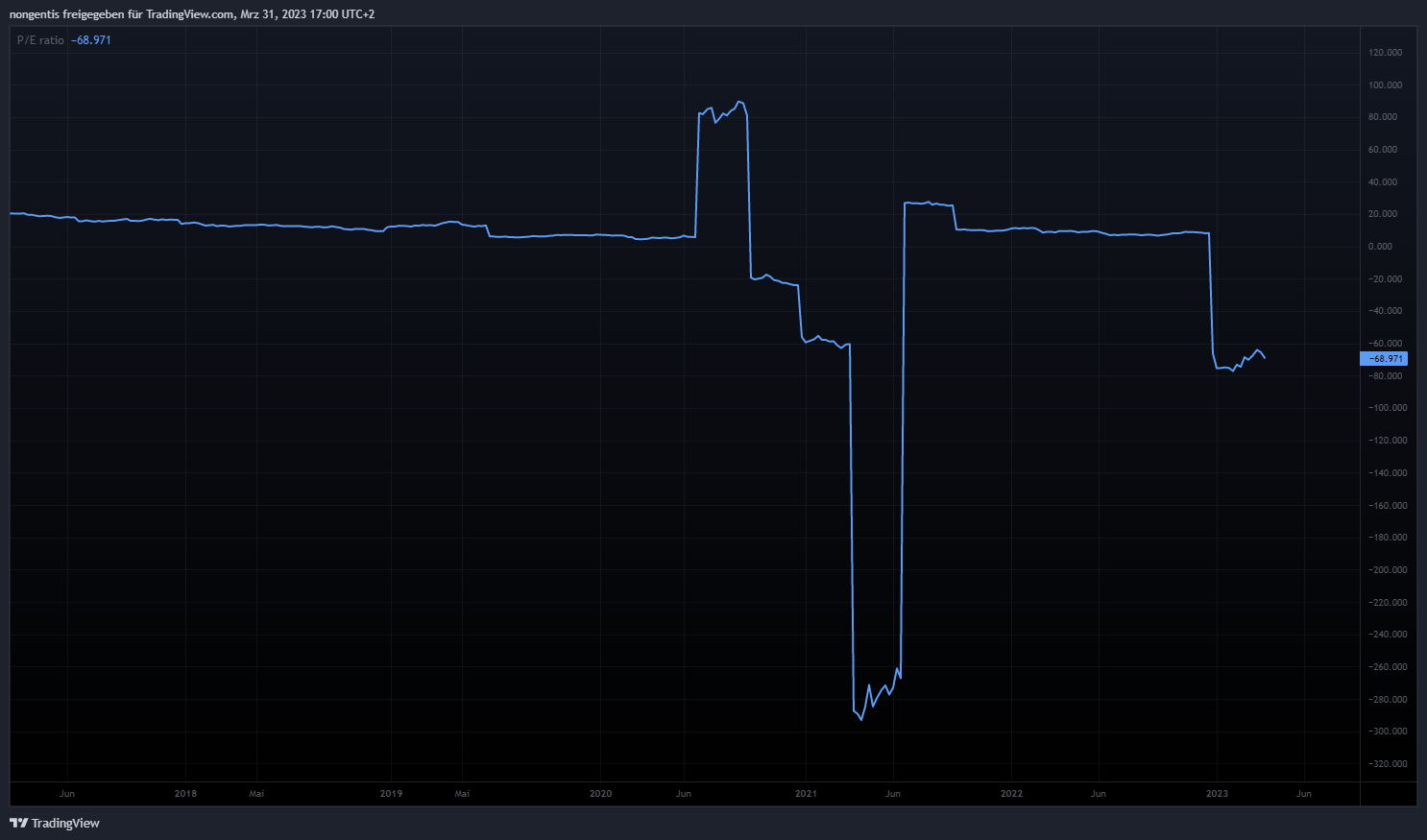
Task: Click the TradingView wordmark text at the bottom
Action: coord(65,823)
